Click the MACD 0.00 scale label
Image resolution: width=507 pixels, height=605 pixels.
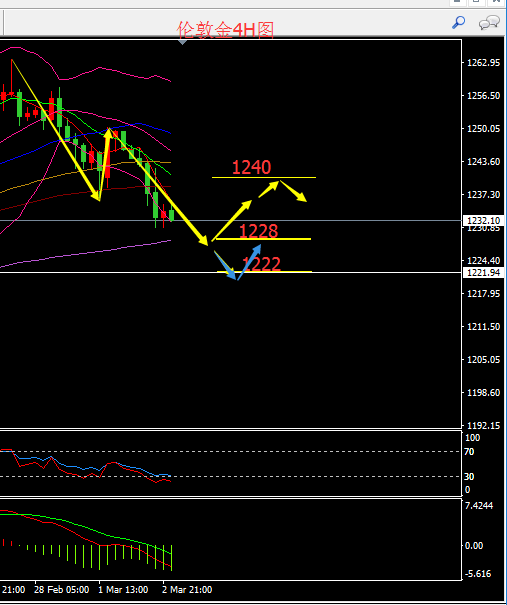(x=474, y=546)
